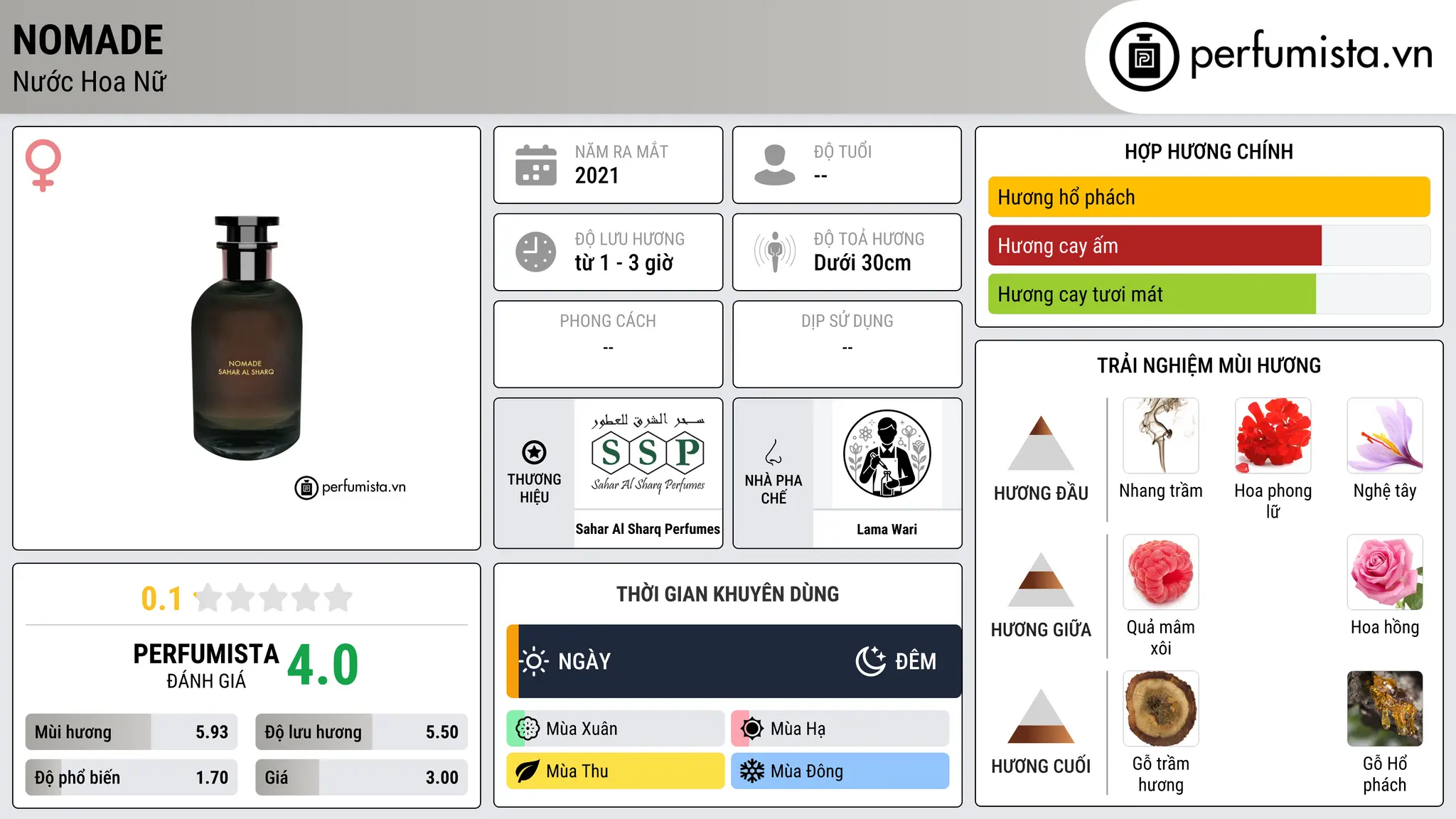Click the Mùi hương 5.93 rating bar
1456x819 pixels.
pos(132,732)
